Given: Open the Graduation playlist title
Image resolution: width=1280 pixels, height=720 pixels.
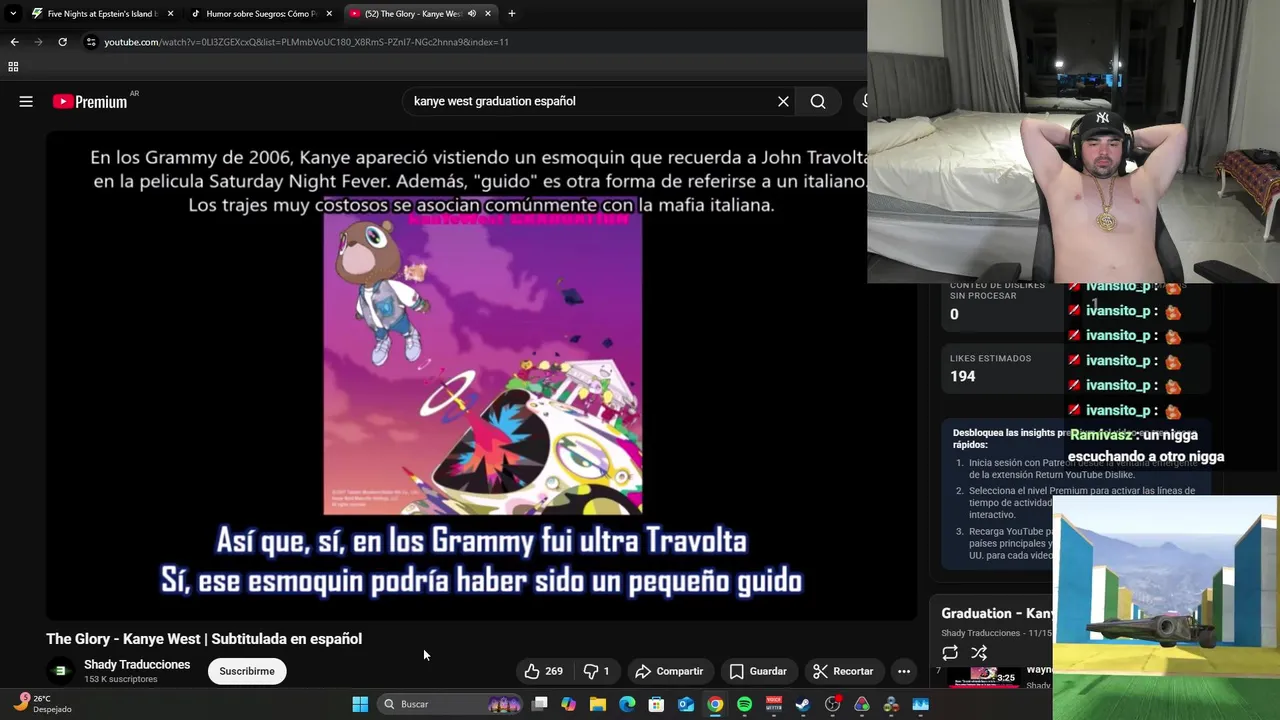Looking at the screenshot, I should [996, 613].
